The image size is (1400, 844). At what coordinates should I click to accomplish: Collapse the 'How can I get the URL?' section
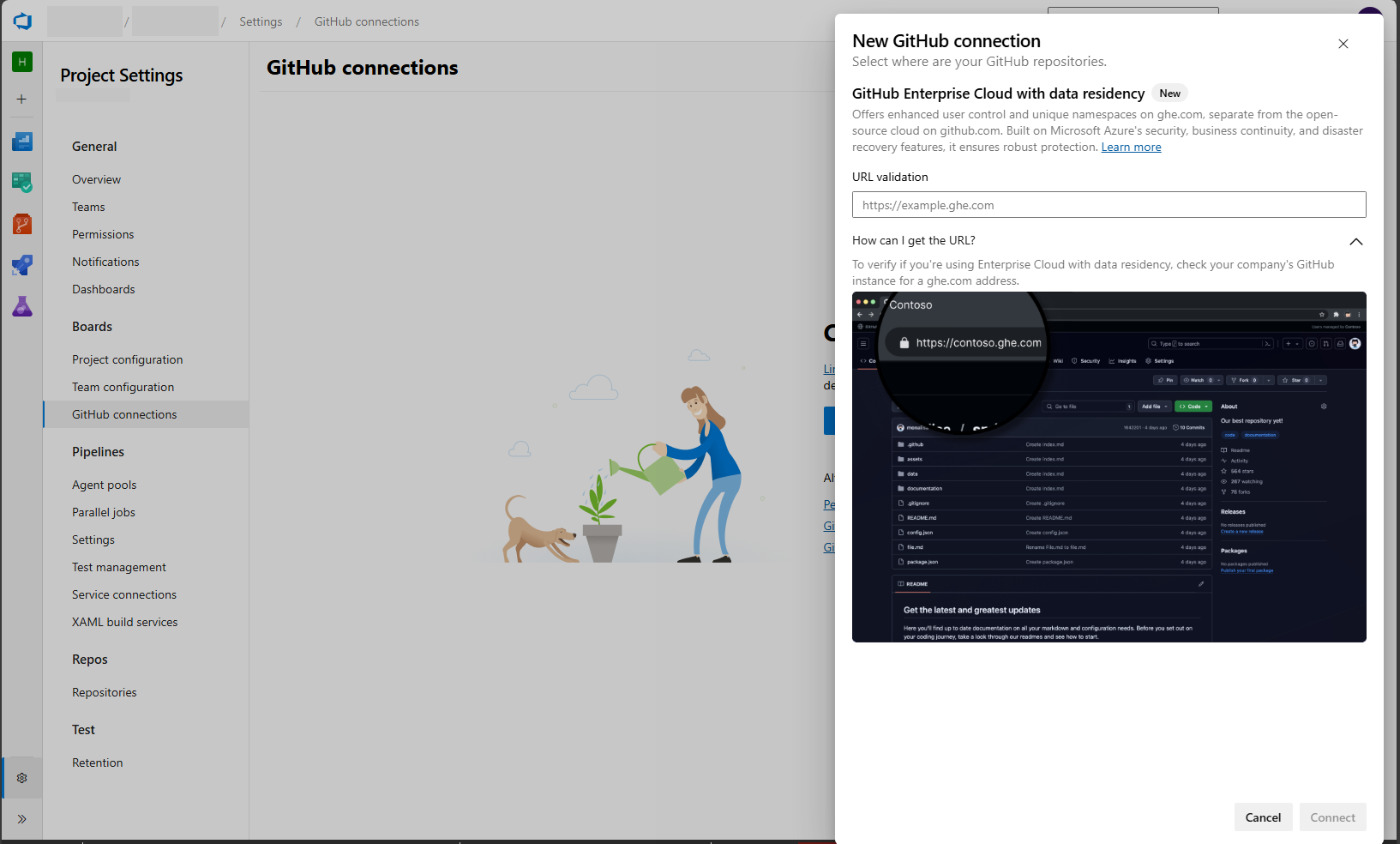[x=1356, y=241]
